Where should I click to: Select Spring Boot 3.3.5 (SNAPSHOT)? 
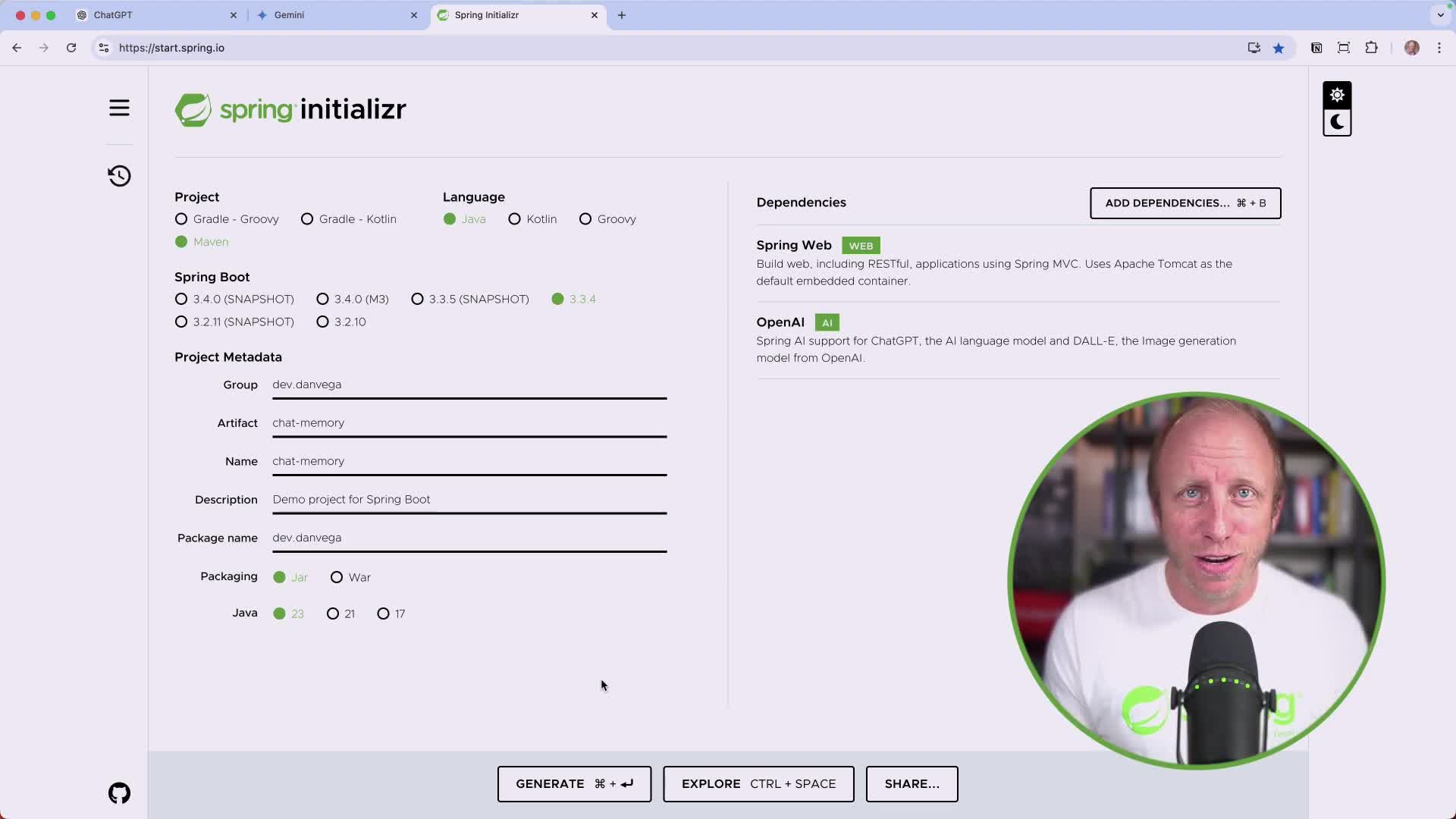[x=470, y=300]
